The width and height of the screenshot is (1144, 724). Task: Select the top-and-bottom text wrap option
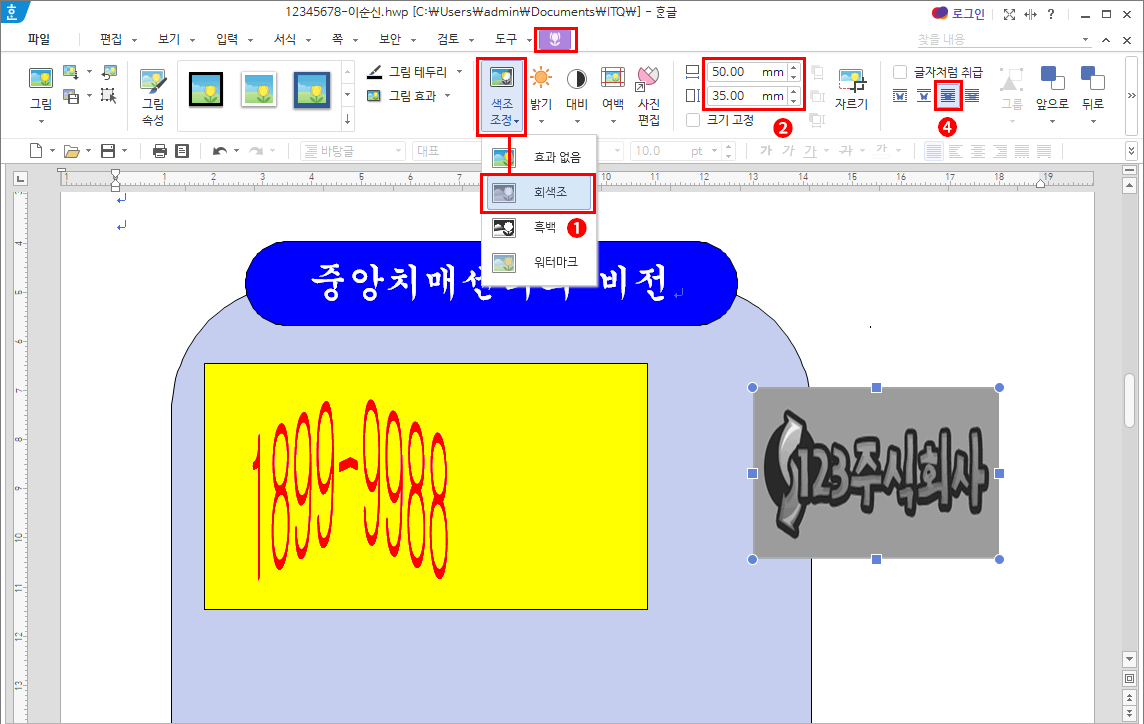(x=924, y=96)
